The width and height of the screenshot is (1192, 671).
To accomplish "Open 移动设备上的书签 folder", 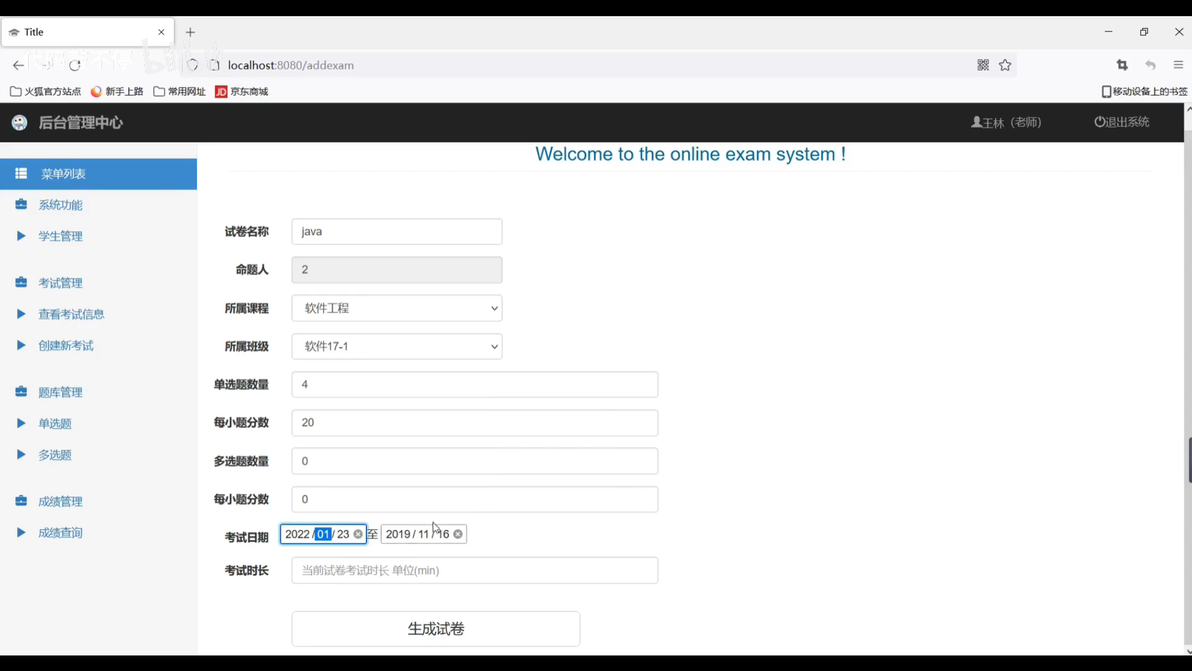I will tap(1144, 91).
